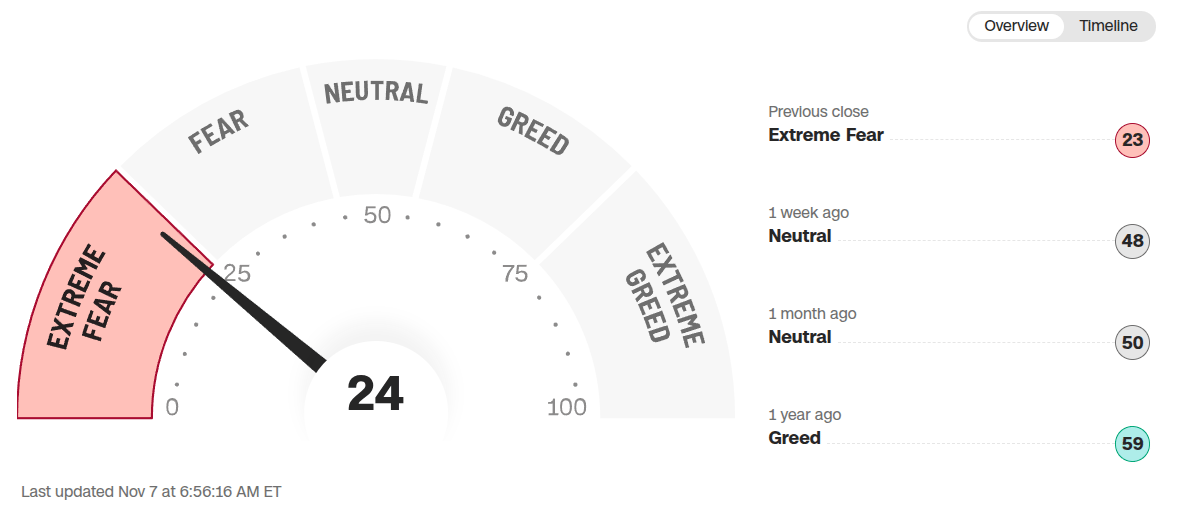The width and height of the screenshot is (1199, 528).
Task: Click the gray 48 one-week-ago badge
Action: (1132, 241)
